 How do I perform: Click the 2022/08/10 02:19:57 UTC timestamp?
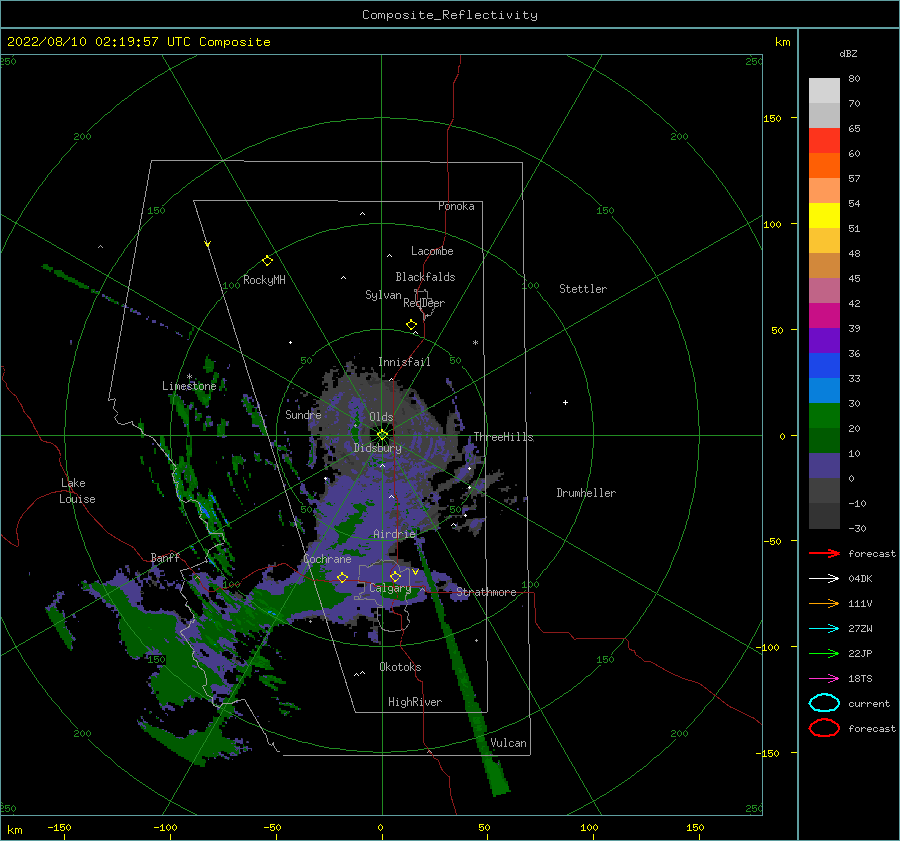point(99,42)
